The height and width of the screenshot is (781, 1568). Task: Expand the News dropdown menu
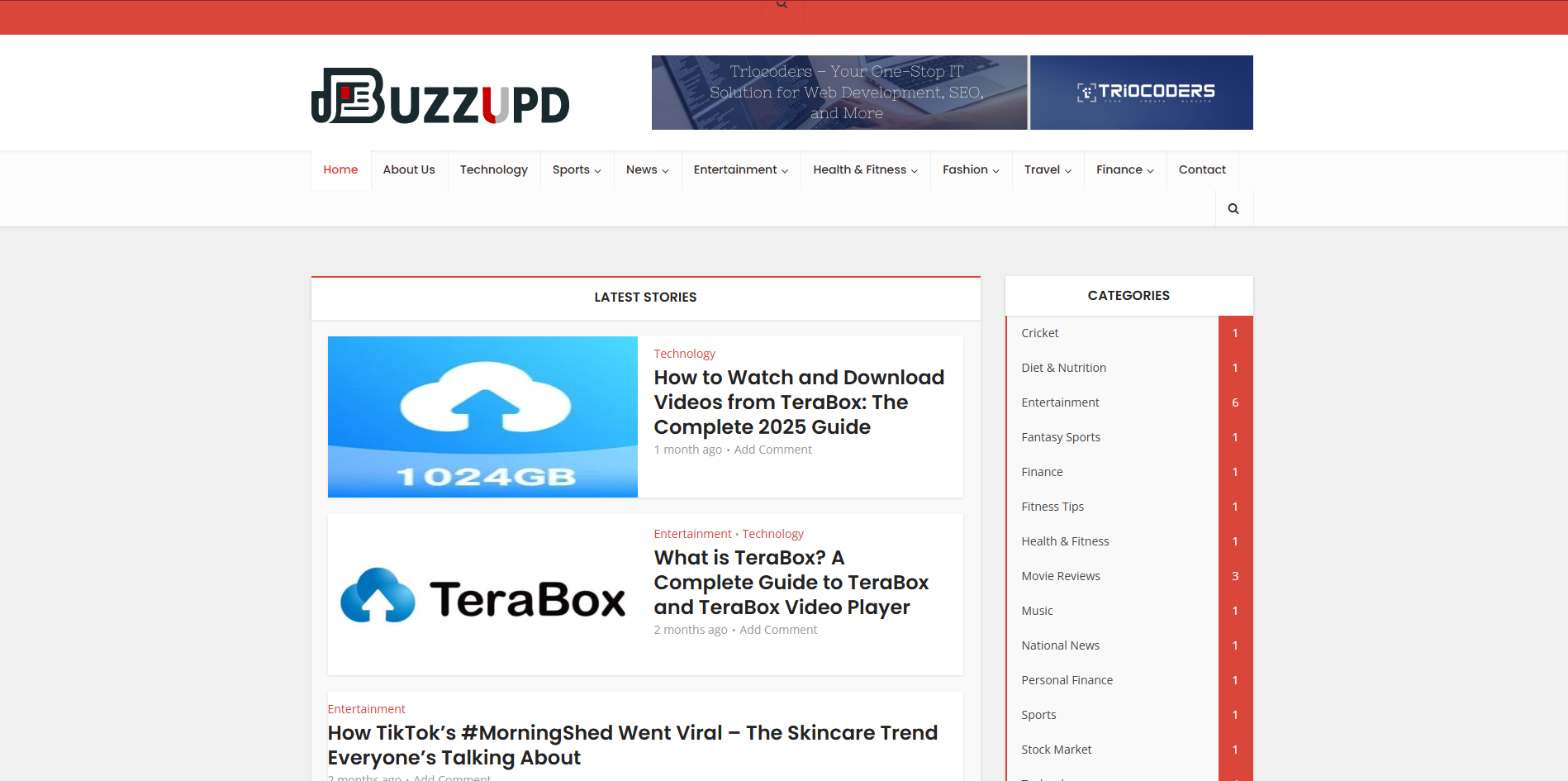[648, 169]
